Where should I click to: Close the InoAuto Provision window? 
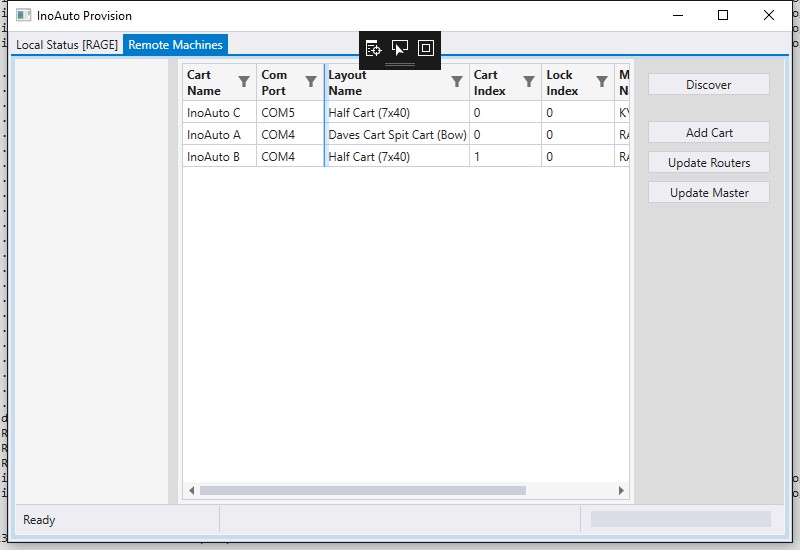click(769, 15)
